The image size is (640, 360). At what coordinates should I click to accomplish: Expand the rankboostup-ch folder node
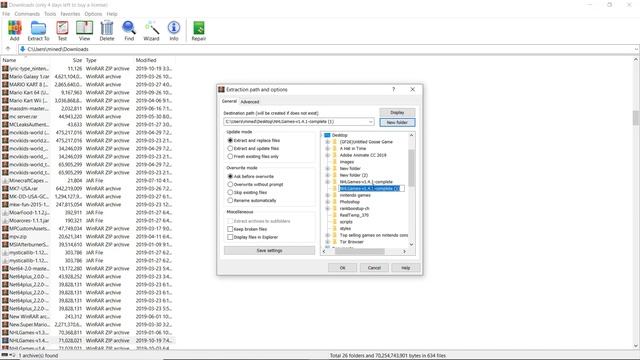[x=327, y=209]
